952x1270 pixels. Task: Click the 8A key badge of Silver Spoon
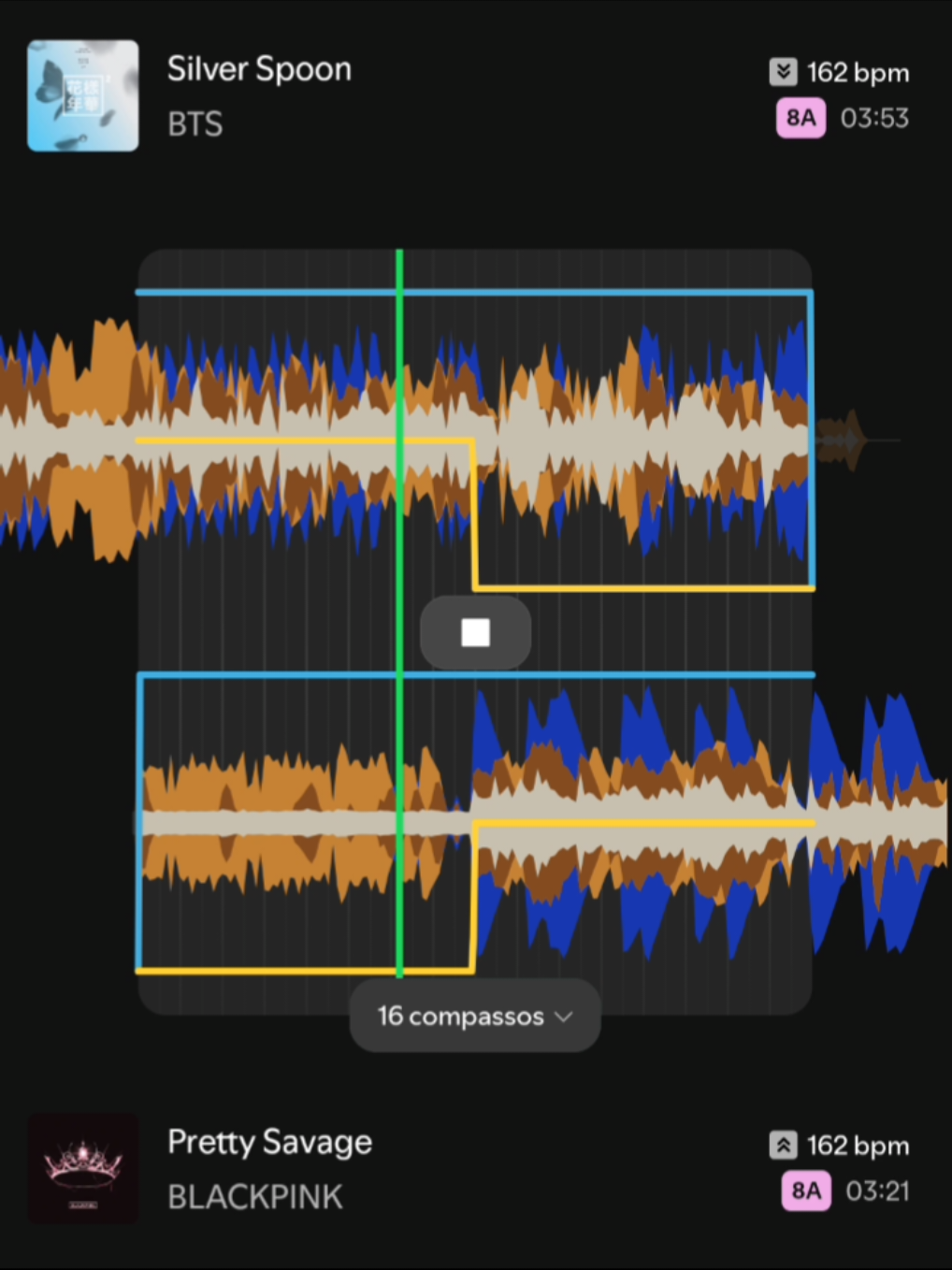(x=801, y=118)
